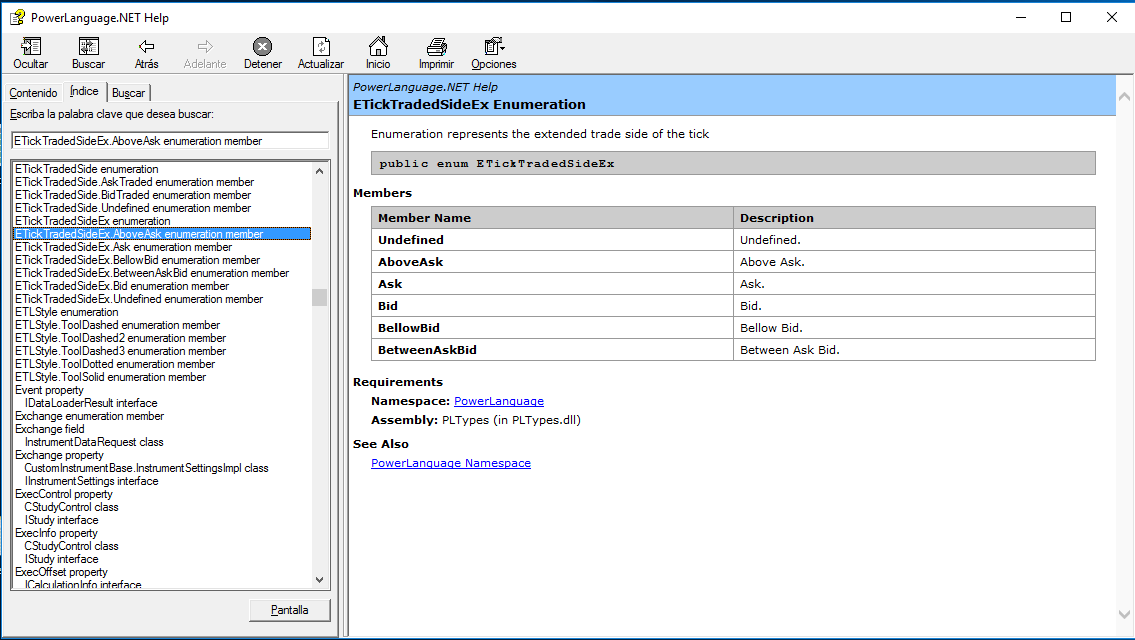The width and height of the screenshot is (1135, 640).
Task: Click the content pane scroll down arrow
Action: tap(1124, 614)
